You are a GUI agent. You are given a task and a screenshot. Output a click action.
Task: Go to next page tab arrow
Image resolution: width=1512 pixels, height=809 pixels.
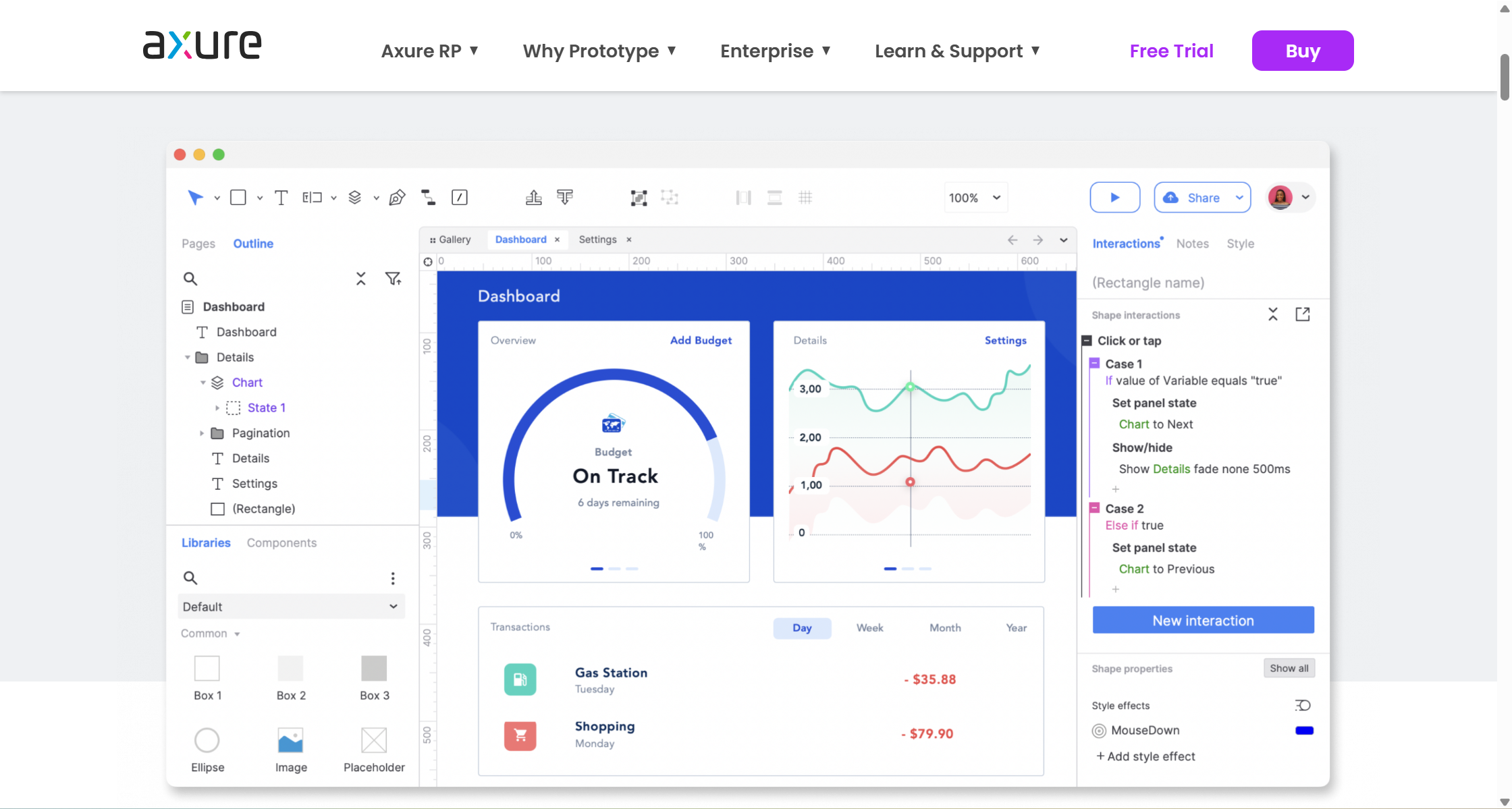point(1038,240)
